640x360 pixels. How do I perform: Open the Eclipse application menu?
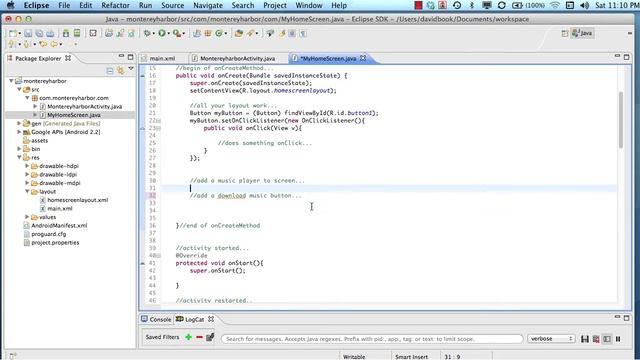(36, 5)
